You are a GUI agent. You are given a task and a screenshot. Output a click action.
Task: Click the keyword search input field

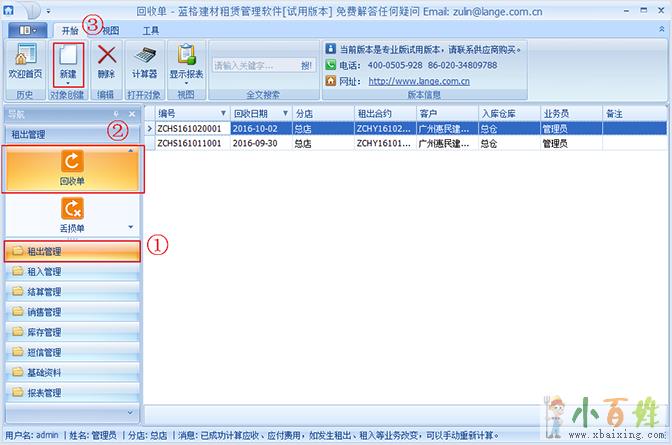pos(254,65)
